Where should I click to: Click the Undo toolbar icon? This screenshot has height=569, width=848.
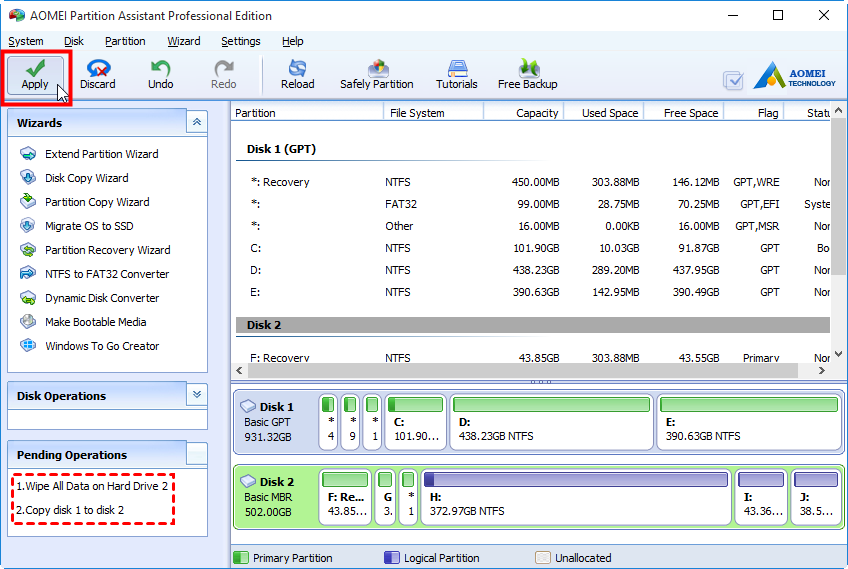(x=160, y=75)
